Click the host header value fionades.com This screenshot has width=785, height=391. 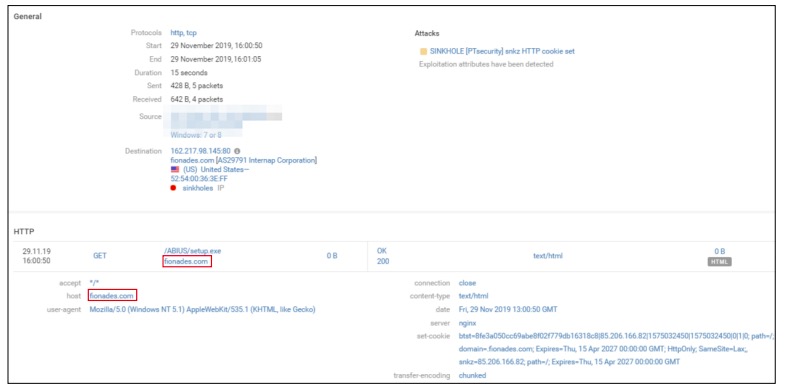click(x=112, y=296)
